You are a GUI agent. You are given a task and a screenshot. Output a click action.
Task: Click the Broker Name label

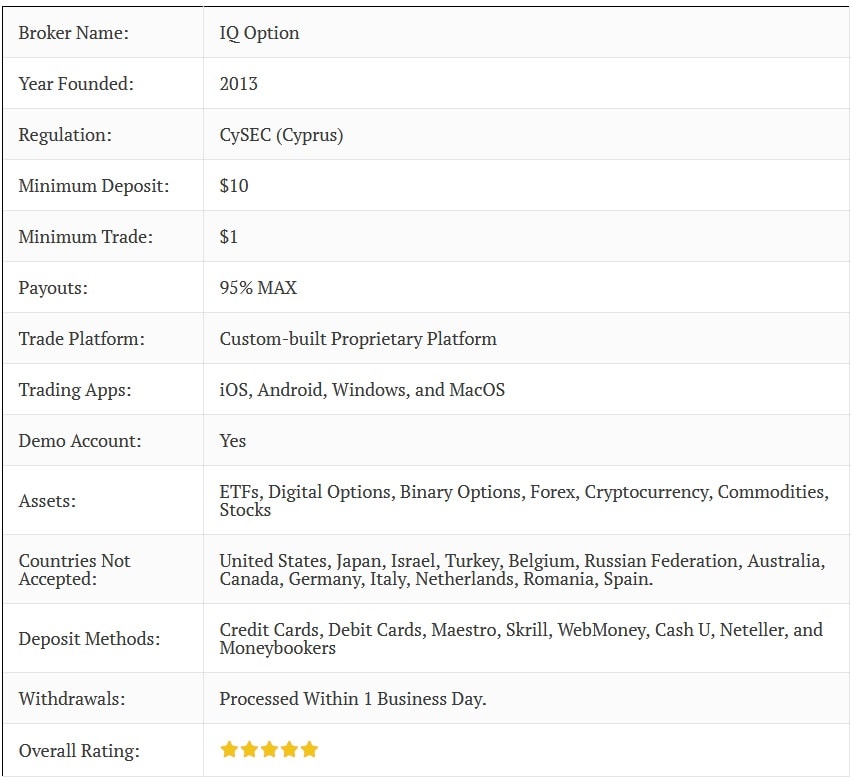74,33
